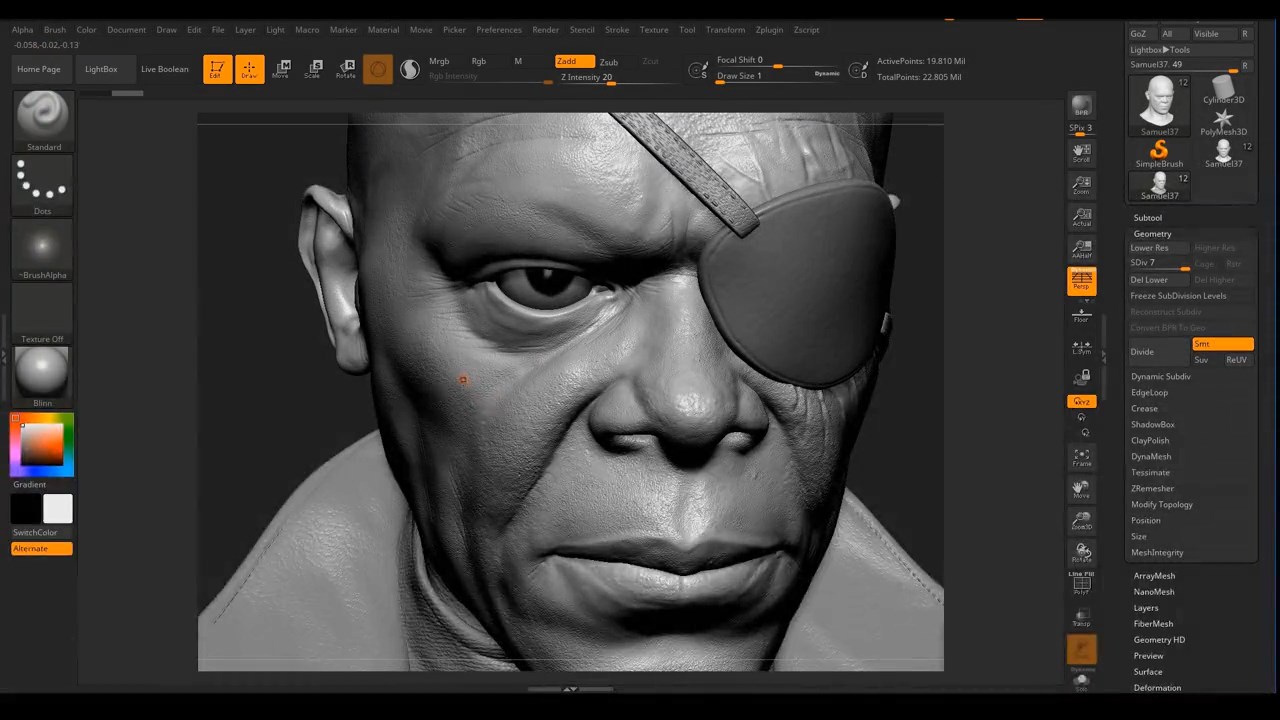1280x720 pixels.
Task: Click Del Lower button
Action: (1159, 280)
